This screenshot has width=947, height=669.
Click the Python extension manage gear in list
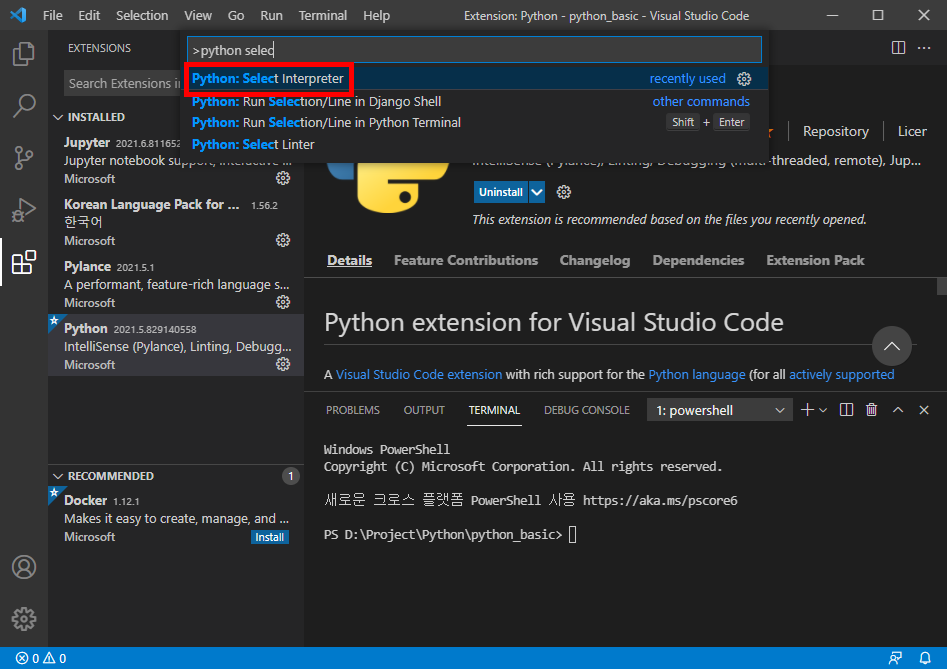283,364
